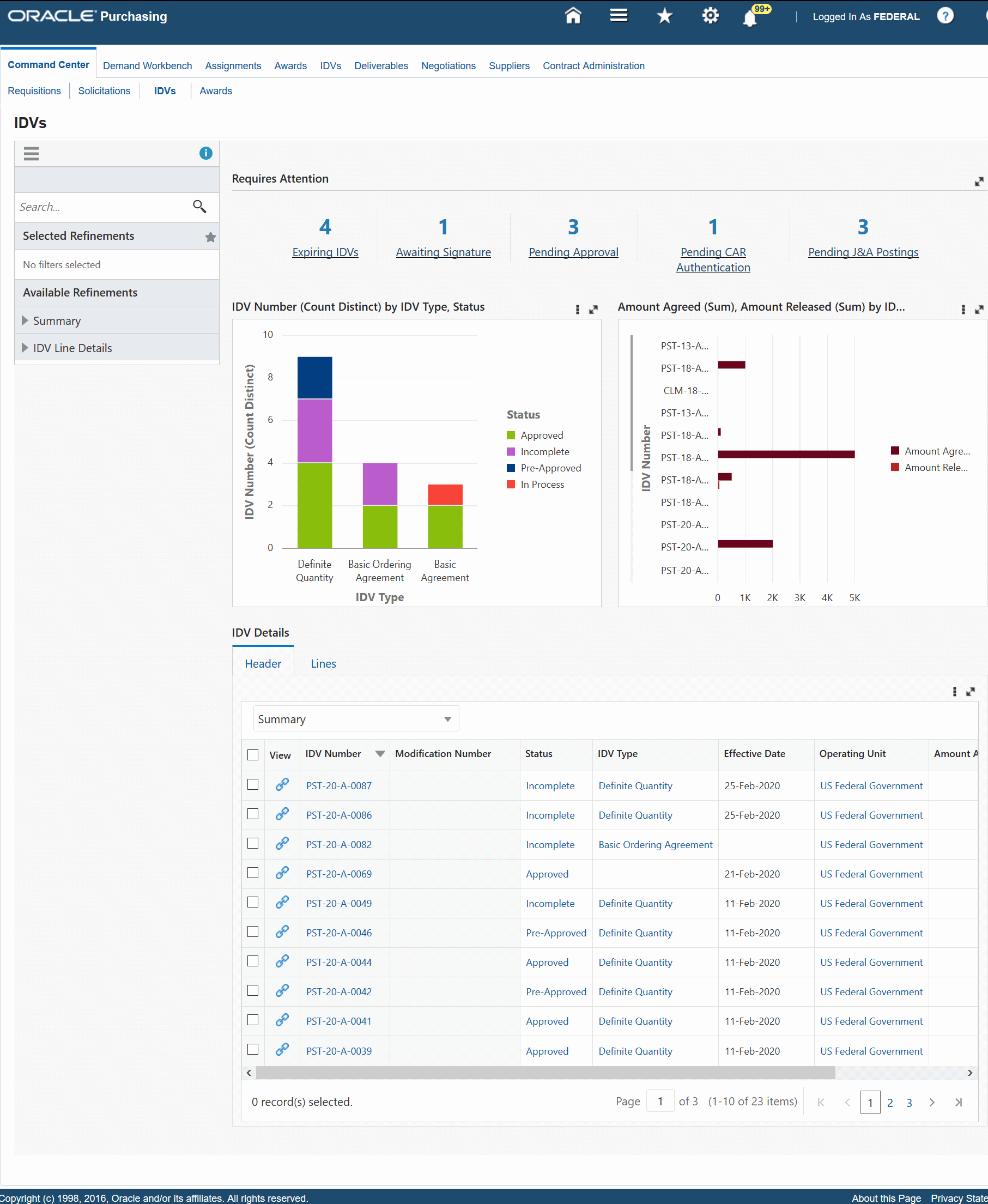Open options menu for Amount Agreed chart
This screenshot has height=1204, width=988.
(963, 309)
